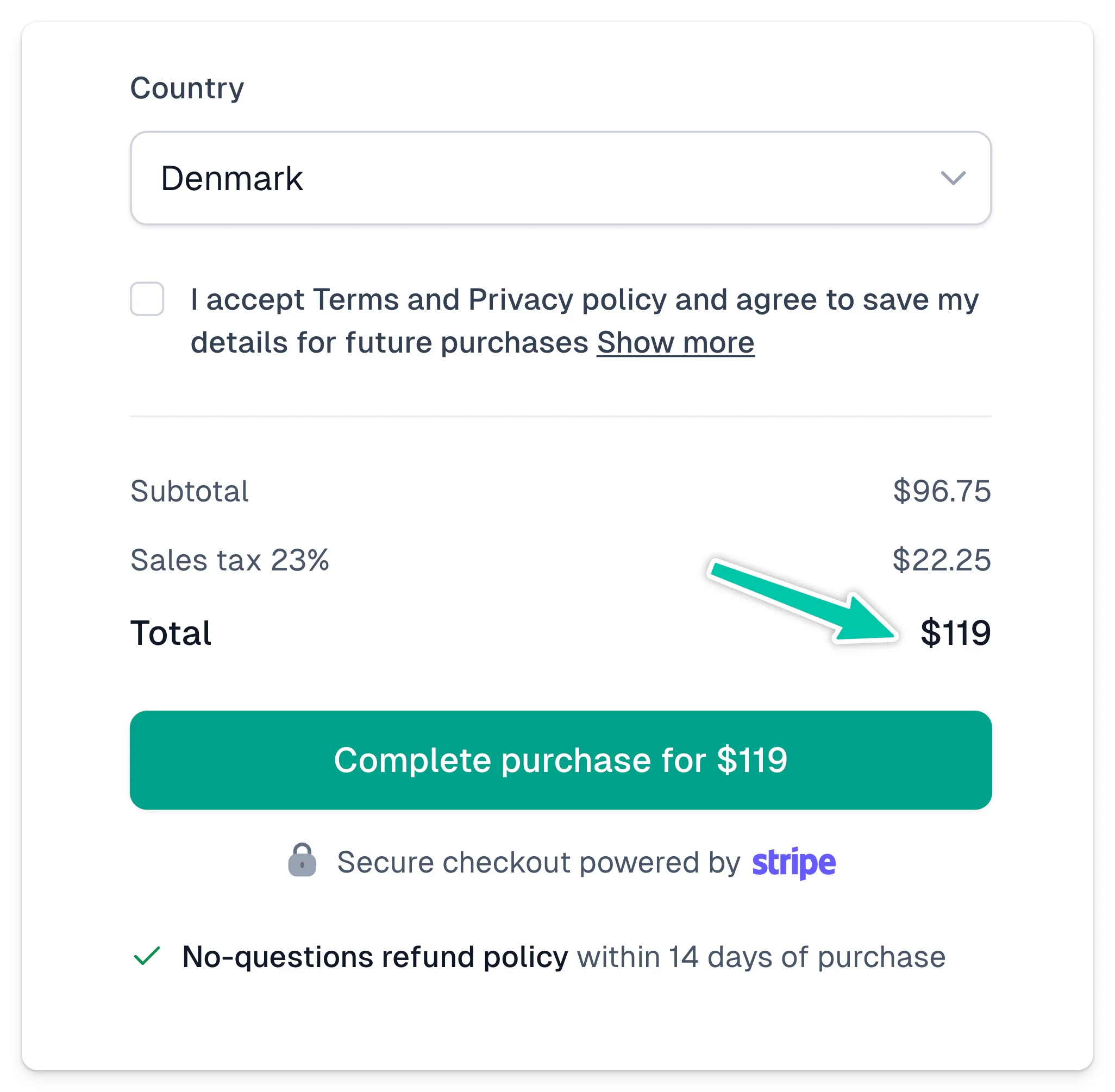The height and width of the screenshot is (1092, 1115).
Task: Tick the accept Terms and Privacy checkbox
Action: [147, 299]
